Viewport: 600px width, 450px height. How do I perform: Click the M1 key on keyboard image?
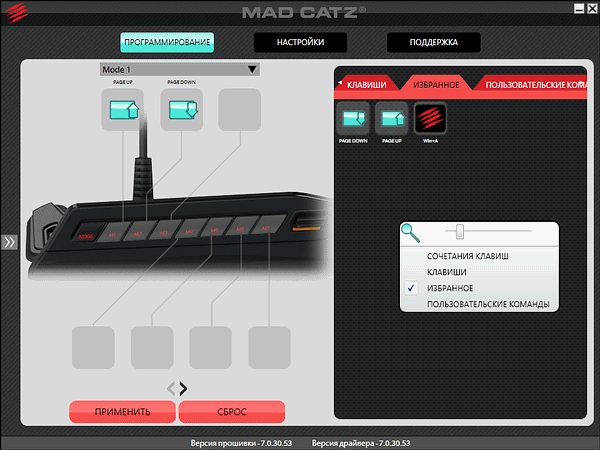114,232
